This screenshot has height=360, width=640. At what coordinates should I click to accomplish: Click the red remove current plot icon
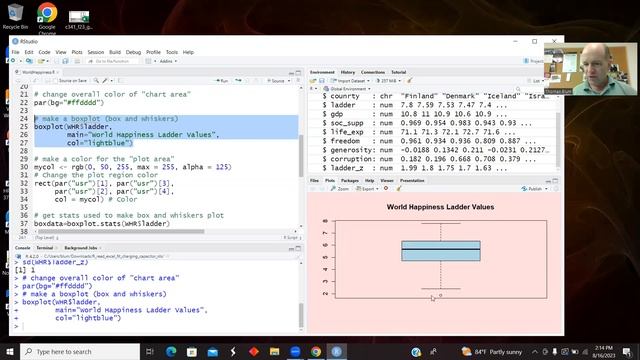tap(386, 189)
